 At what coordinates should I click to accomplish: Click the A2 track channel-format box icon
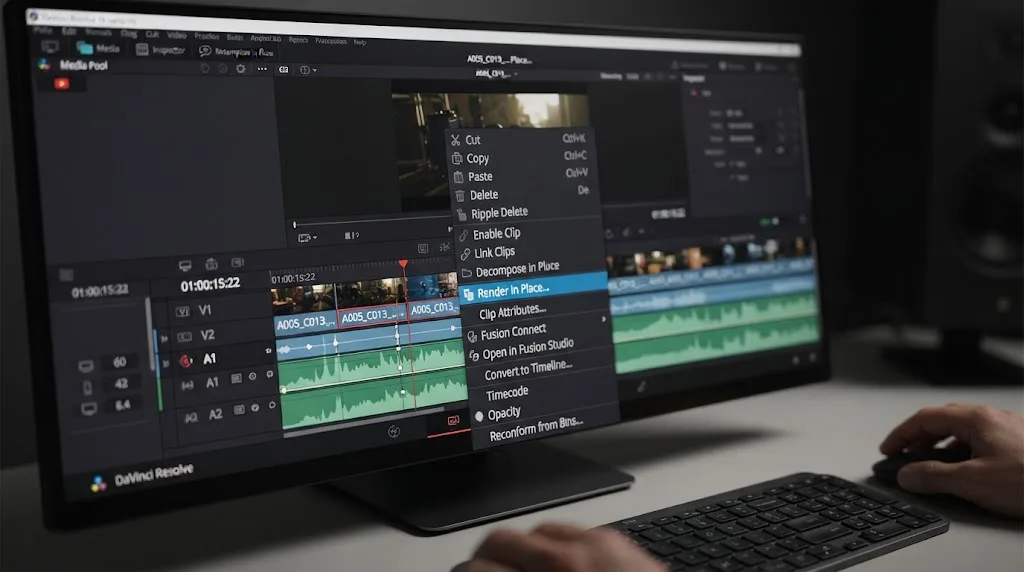[x=239, y=409]
